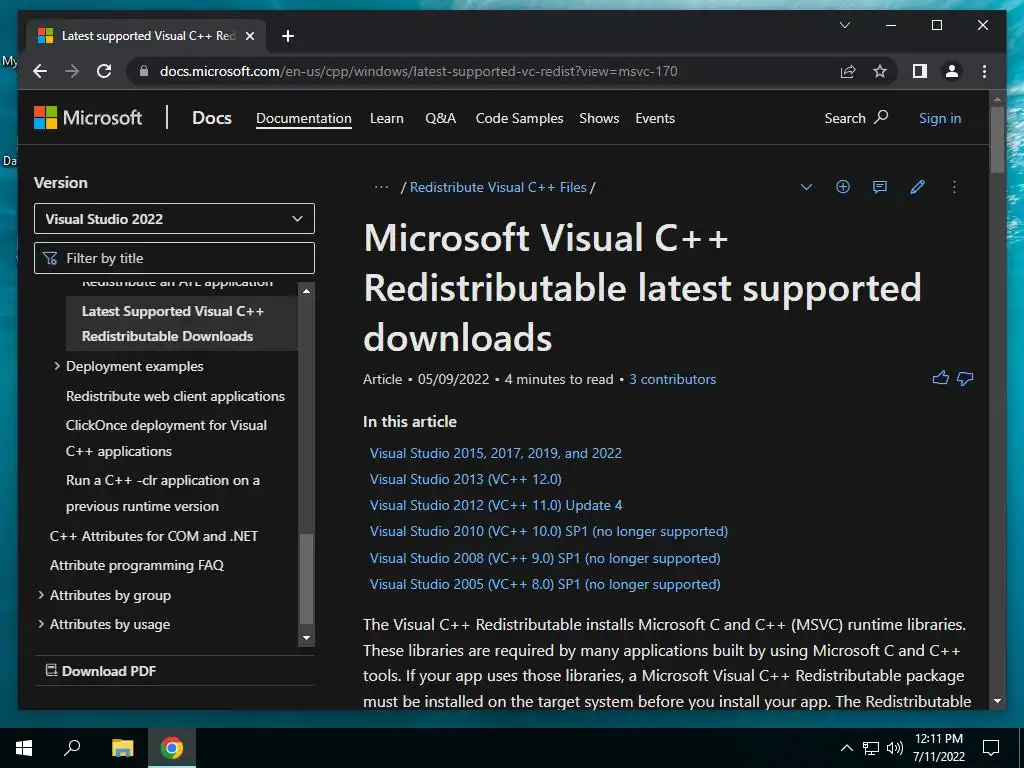Share this page via address bar icon
This screenshot has height=768, width=1024.
click(848, 71)
